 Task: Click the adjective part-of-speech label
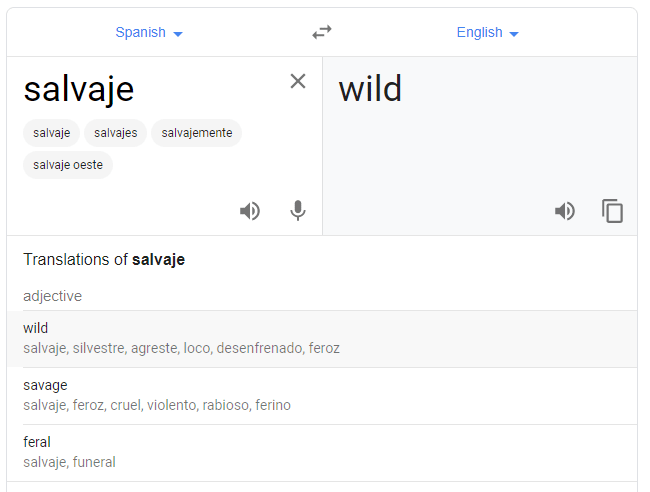(x=53, y=296)
